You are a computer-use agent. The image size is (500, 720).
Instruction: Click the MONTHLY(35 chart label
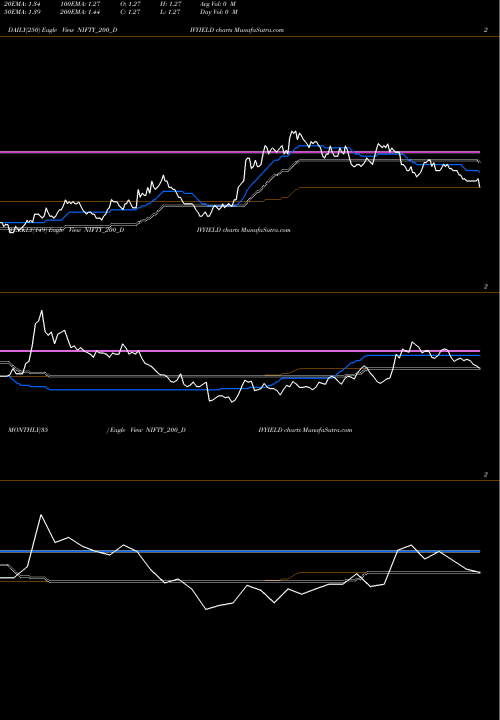click(28, 430)
